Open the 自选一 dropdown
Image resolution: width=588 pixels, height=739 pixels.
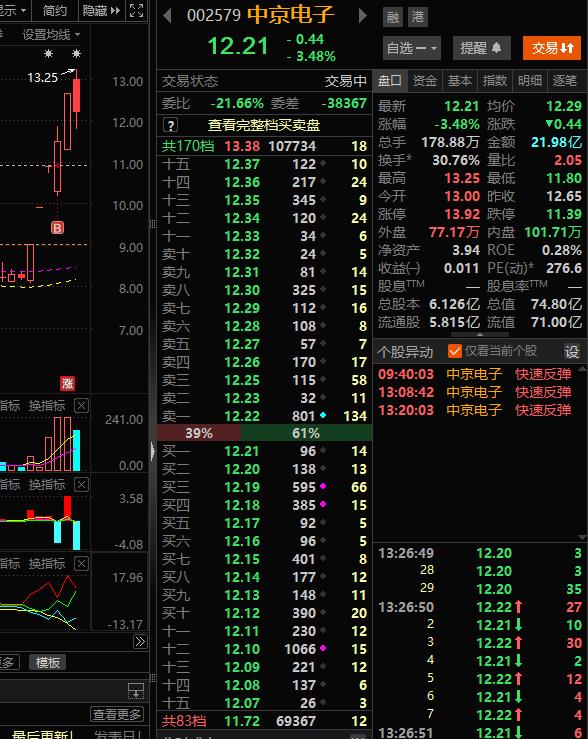tap(412, 48)
